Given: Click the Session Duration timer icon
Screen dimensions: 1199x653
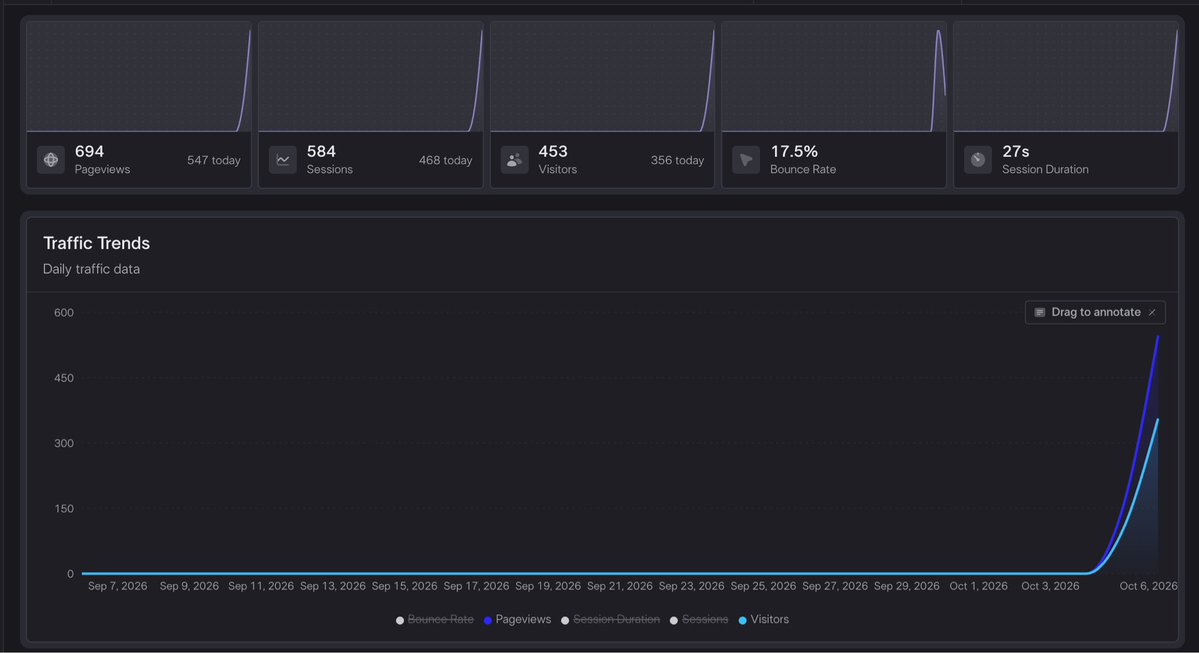Looking at the screenshot, I should (x=978, y=160).
